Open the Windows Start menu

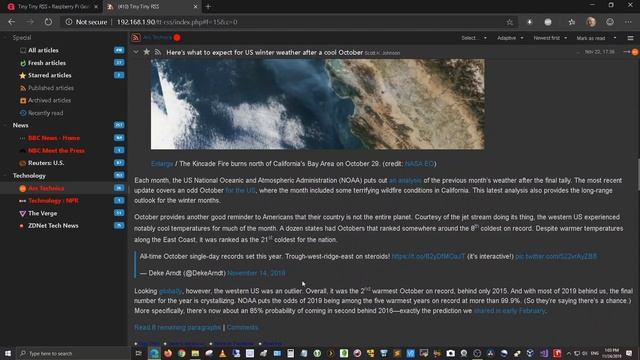[x=7, y=353]
